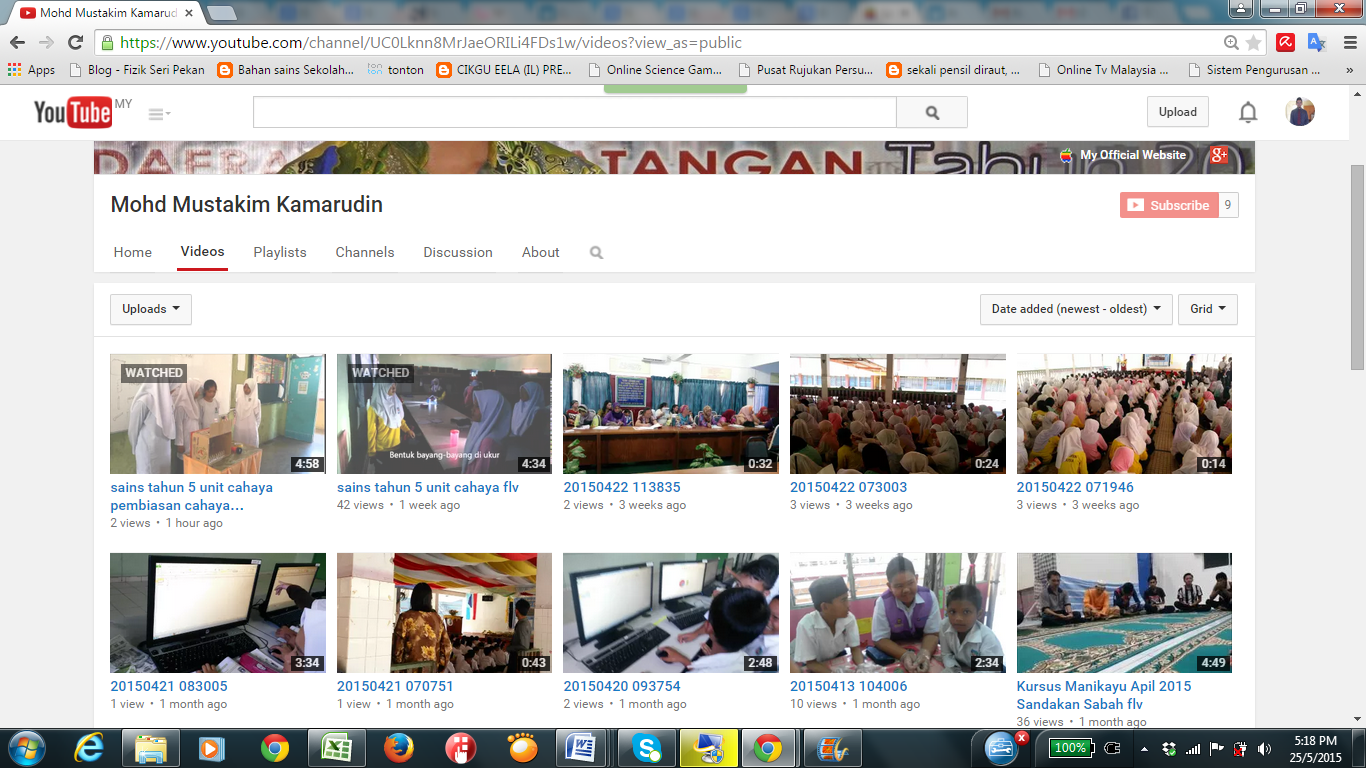Viewport: 1366px width, 768px height.
Task: Go back in Chrome
Action: tap(18, 42)
